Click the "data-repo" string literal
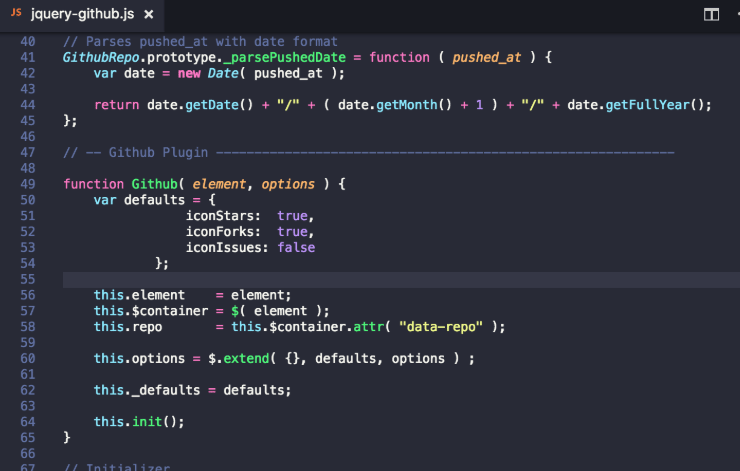Screen dimensions: 740x471 [441, 327]
